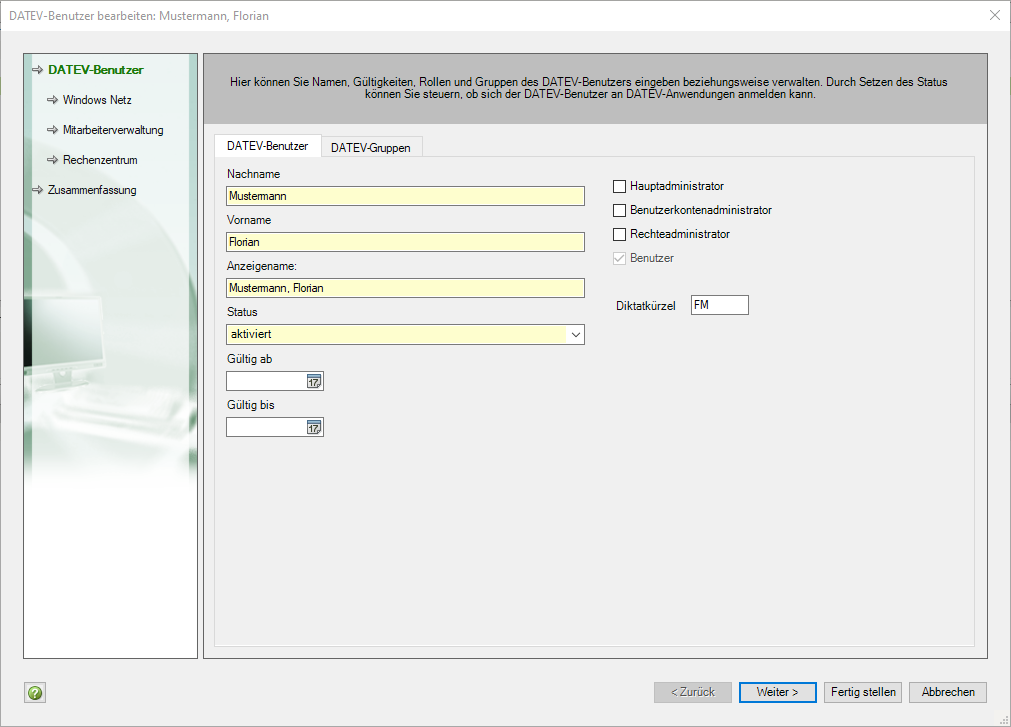Click the Weiter > button
This screenshot has width=1011, height=727.
click(778, 692)
